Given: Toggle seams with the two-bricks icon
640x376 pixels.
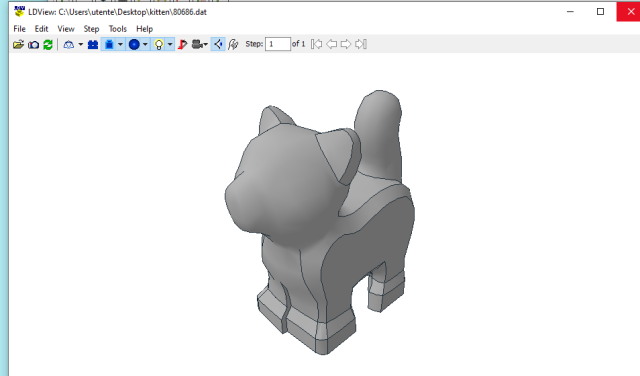Looking at the screenshot, I should pos(93,44).
